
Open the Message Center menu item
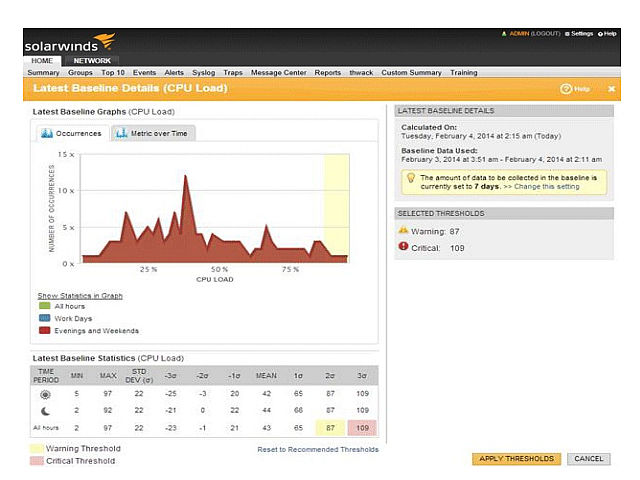[x=278, y=72]
